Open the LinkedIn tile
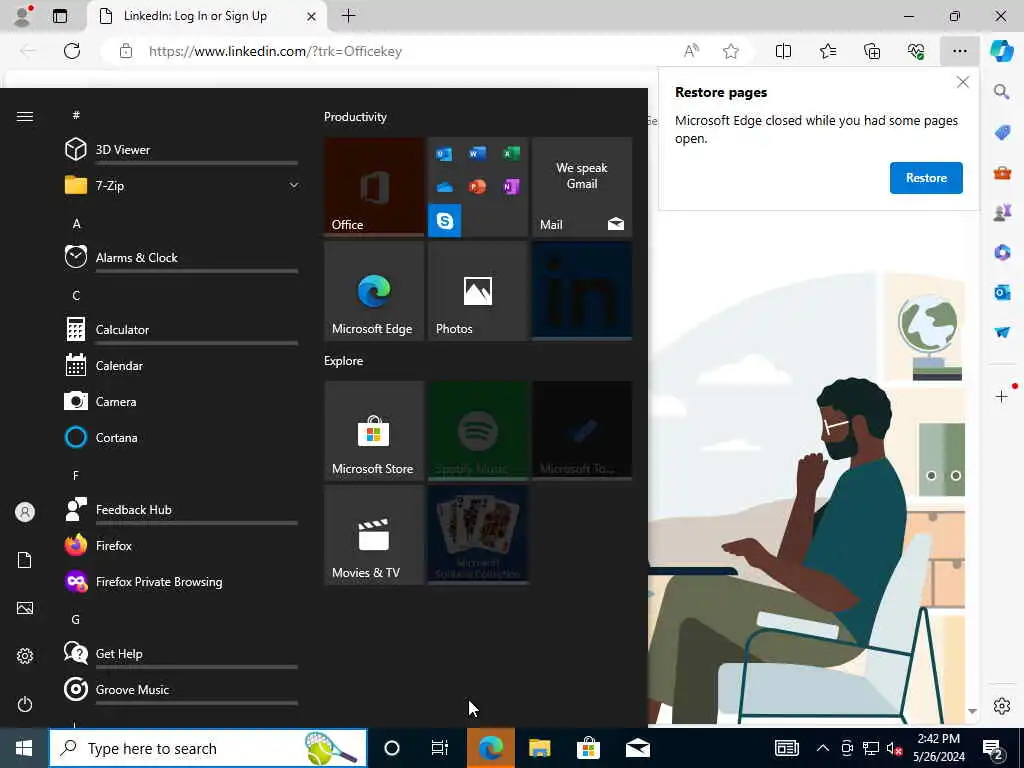The width and height of the screenshot is (1024, 768). [x=582, y=291]
